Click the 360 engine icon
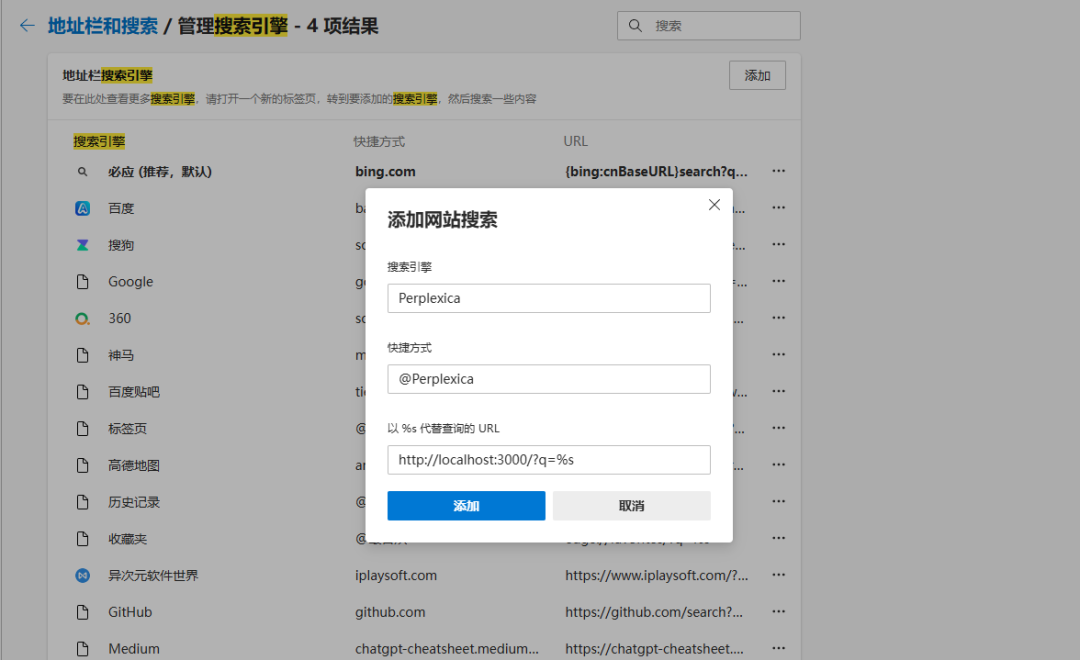Screen dimensions: 1080x660 [82, 318]
